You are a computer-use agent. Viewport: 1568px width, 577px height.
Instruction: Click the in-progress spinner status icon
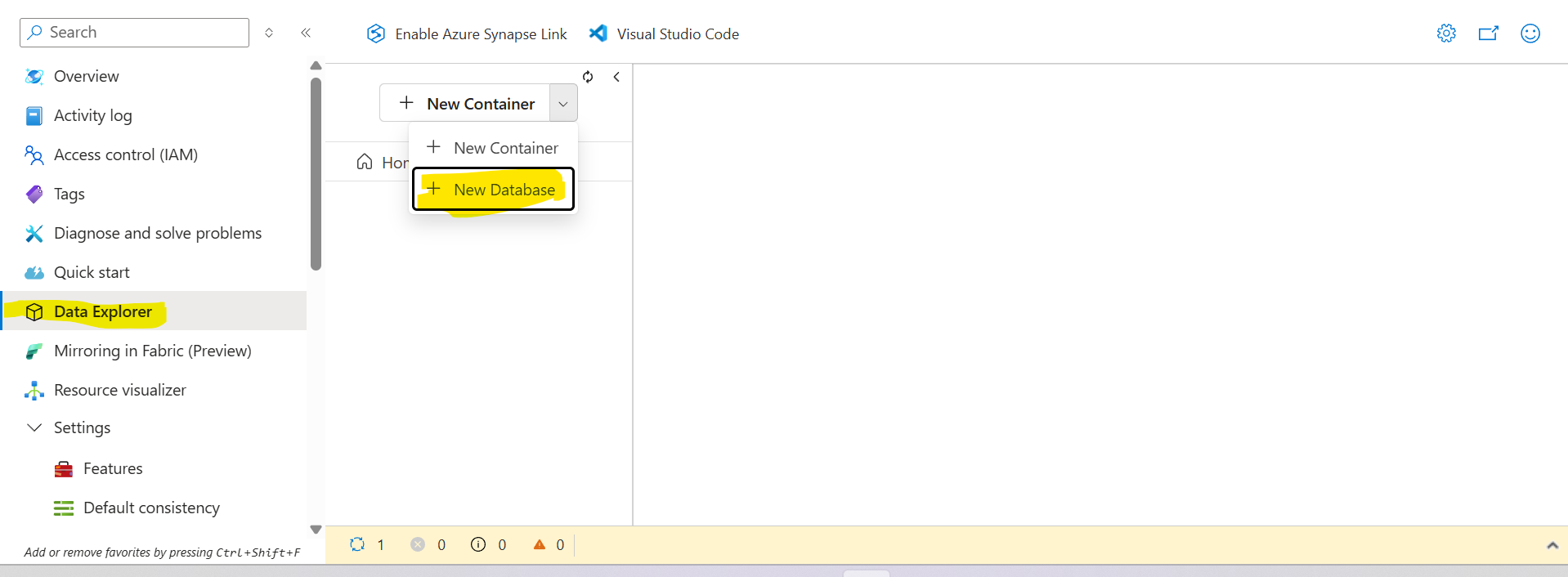point(357,544)
